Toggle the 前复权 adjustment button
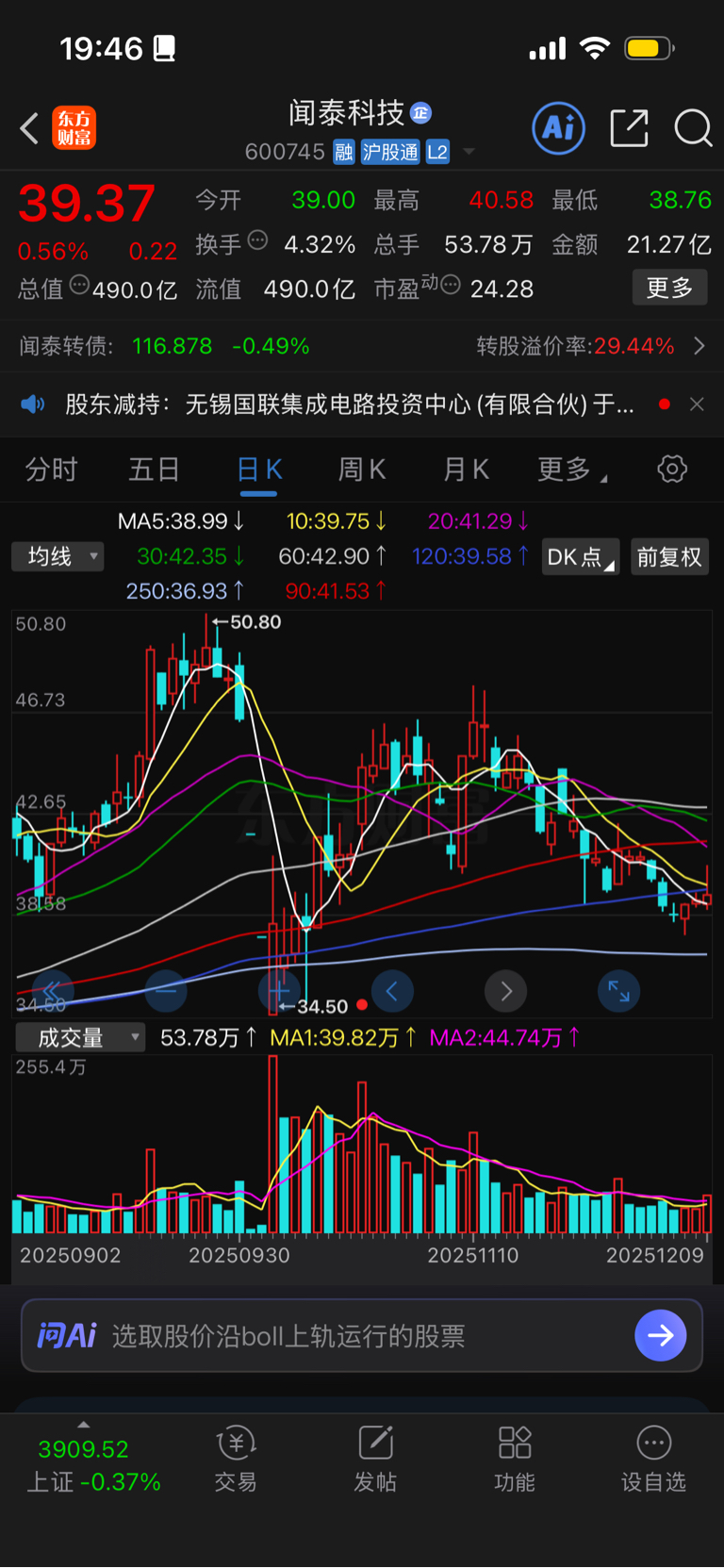This screenshot has width=724, height=1568. coord(668,556)
